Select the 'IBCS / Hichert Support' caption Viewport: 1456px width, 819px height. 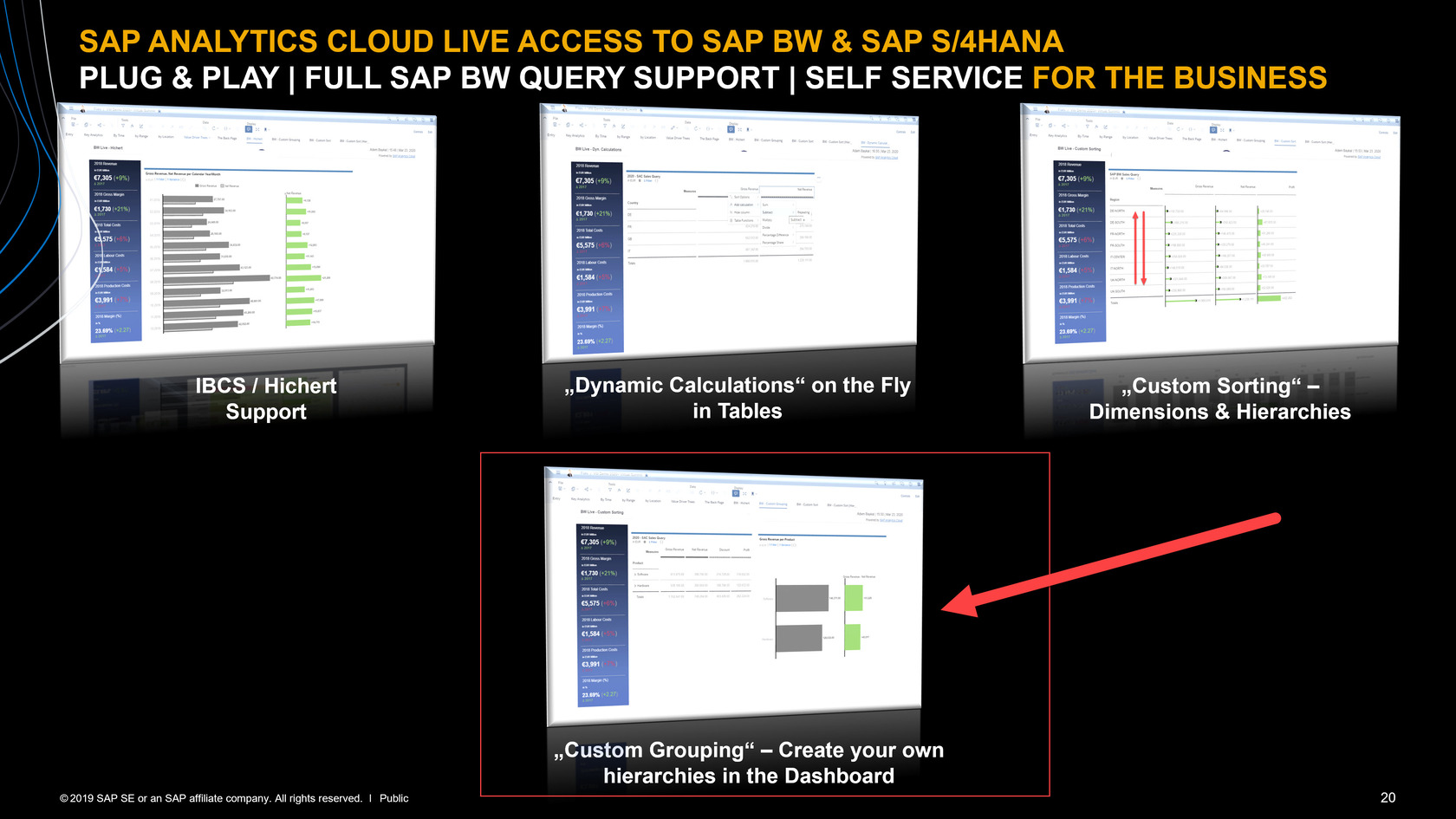coord(266,399)
